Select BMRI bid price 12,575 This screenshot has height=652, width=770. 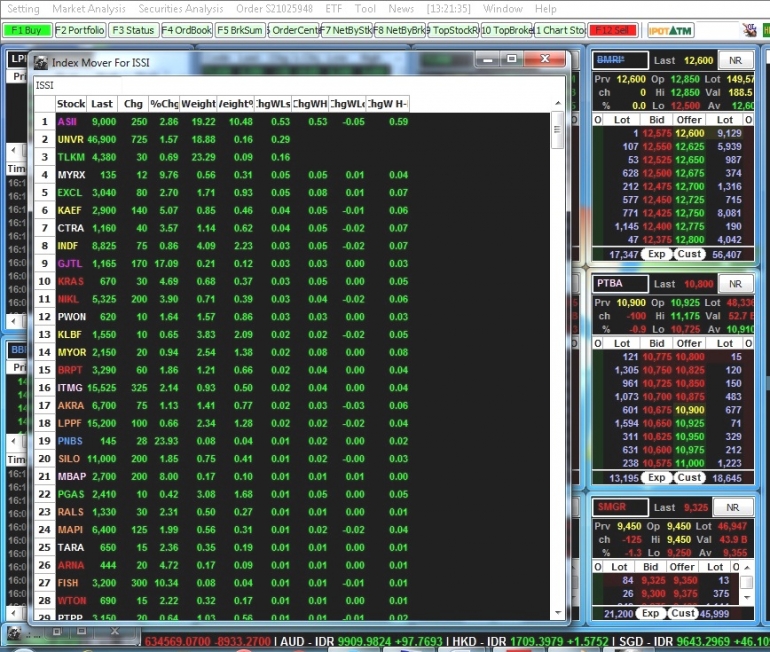(x=656, y=134)
